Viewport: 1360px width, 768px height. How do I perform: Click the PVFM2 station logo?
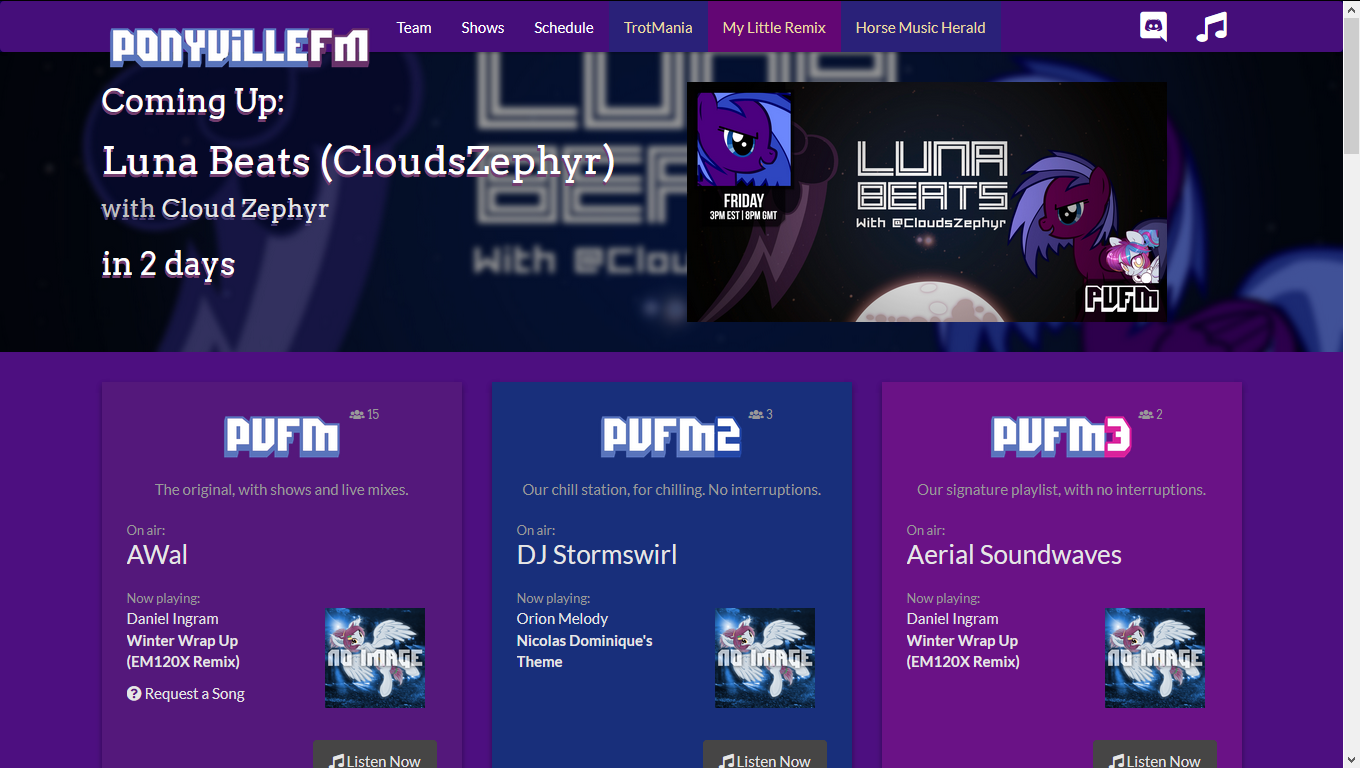point(671,436)
